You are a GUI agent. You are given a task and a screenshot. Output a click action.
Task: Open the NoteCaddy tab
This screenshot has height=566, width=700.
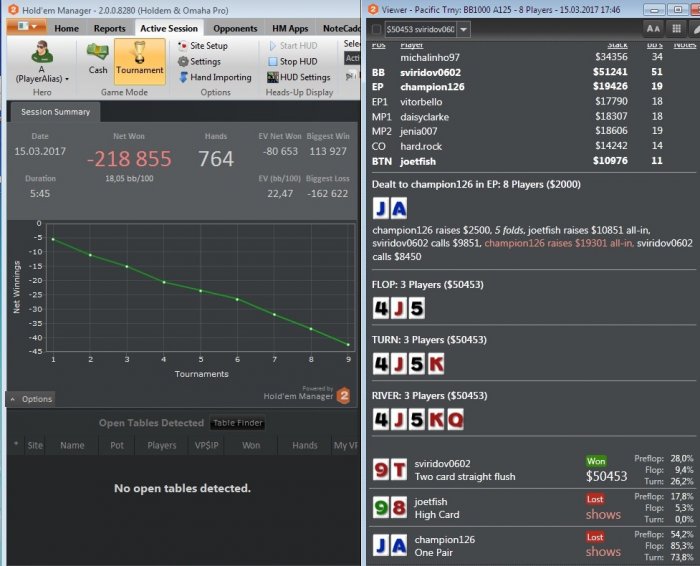tap(341, 28)
